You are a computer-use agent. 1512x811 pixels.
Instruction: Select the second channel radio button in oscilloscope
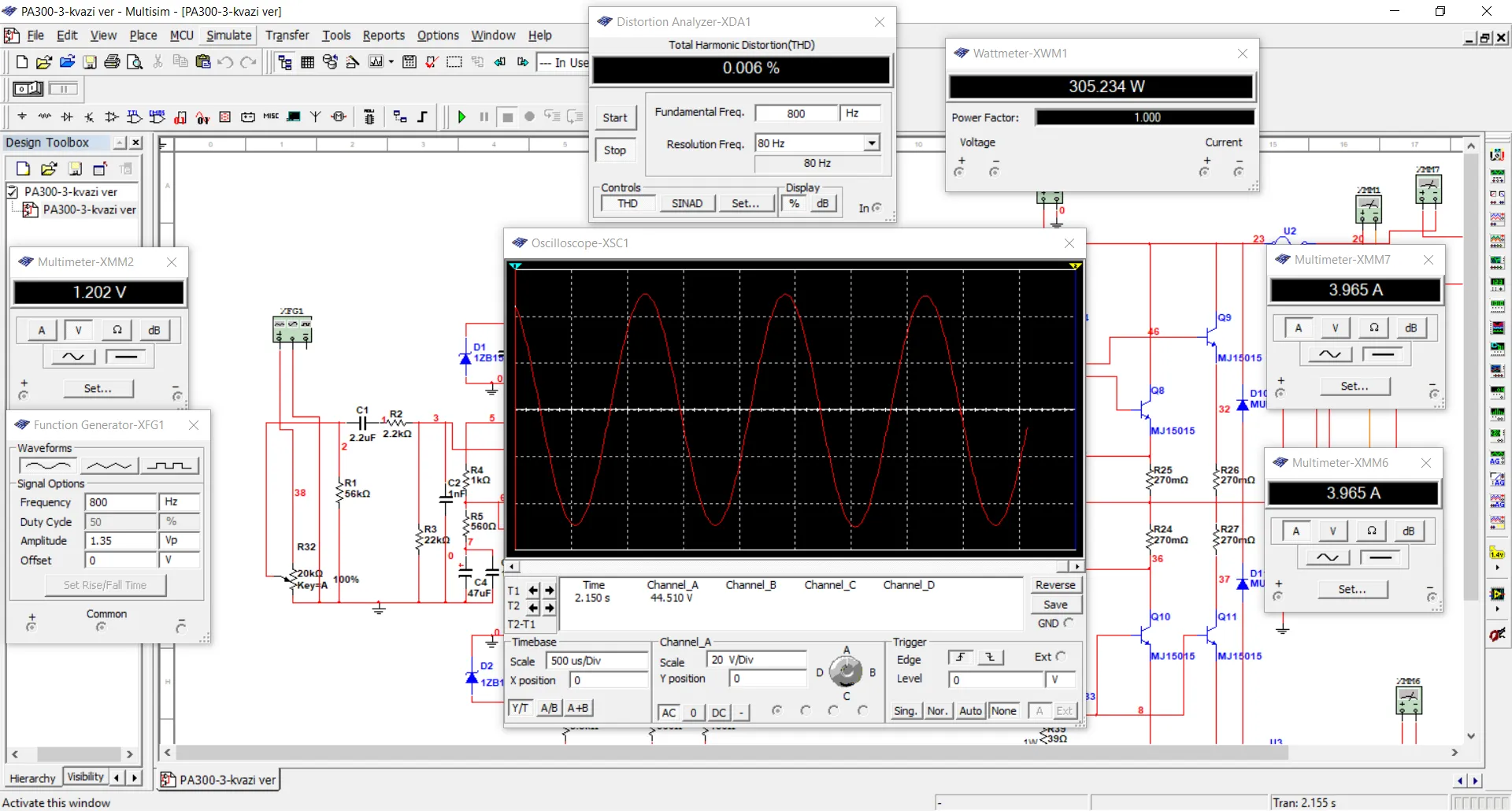tap(805, 710)
